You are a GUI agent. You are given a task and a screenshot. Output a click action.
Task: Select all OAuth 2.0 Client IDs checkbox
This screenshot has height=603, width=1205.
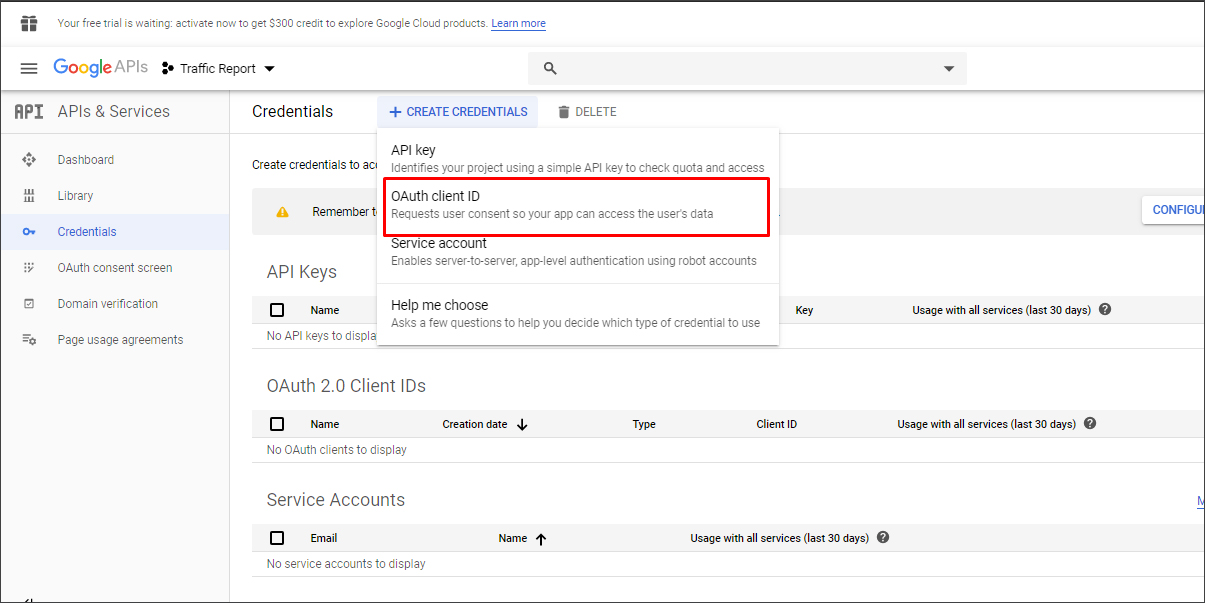[x=277, y=424]
